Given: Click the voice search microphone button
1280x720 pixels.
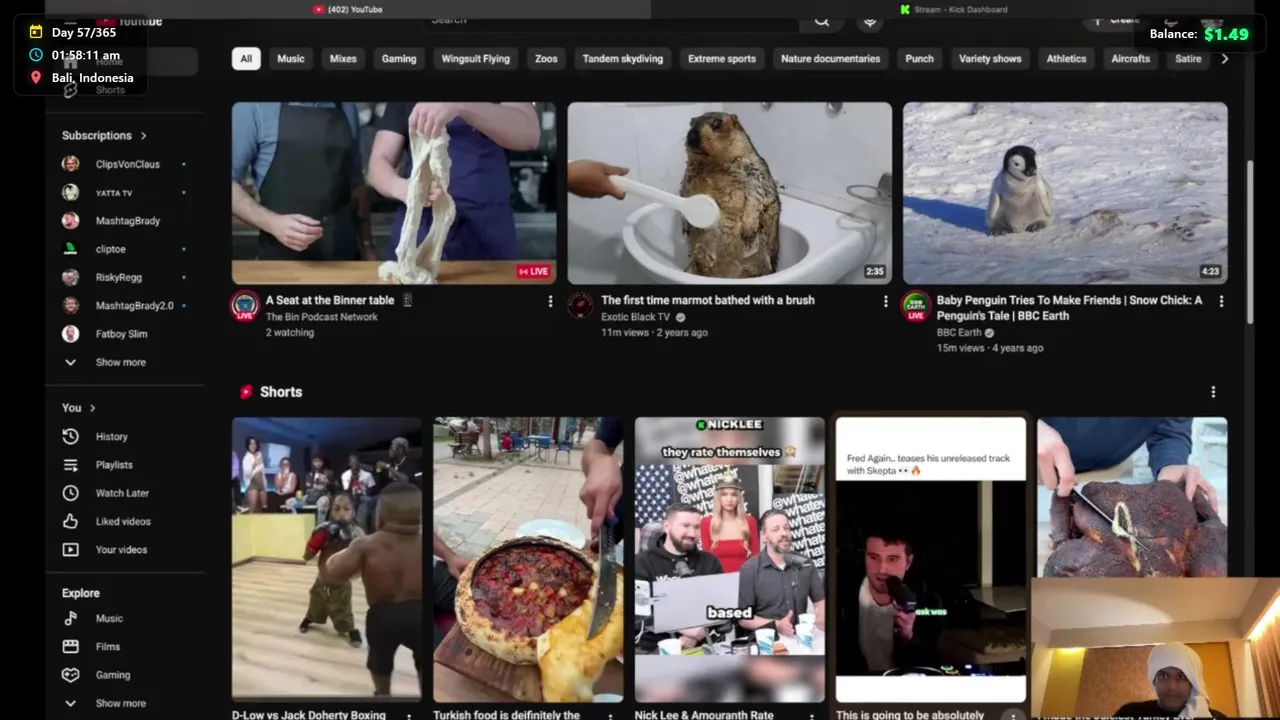Looking at the screenshot, I should (x=869, y=20).
